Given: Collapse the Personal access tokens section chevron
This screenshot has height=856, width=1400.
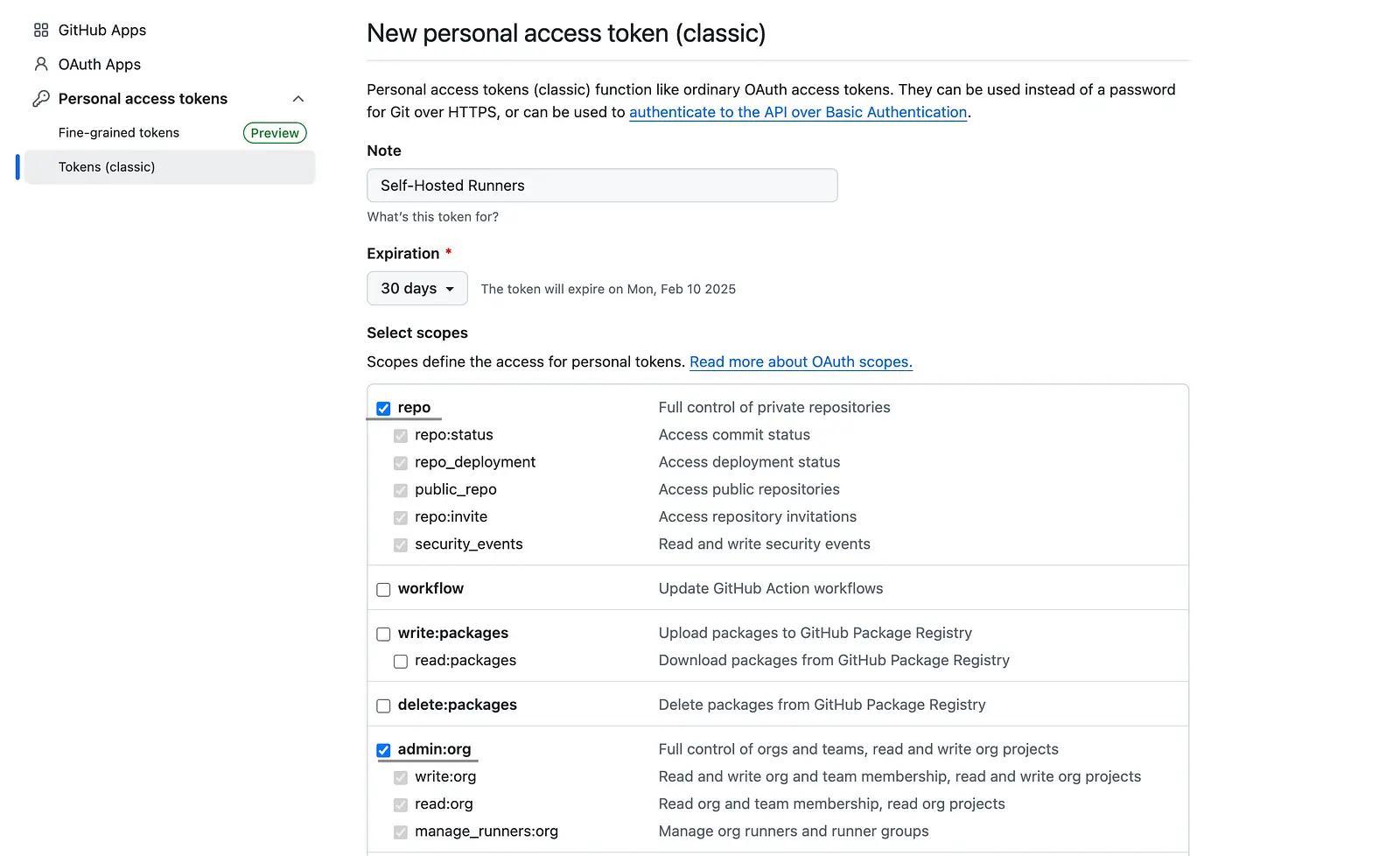Looking at the screenshot, I should [x=298, y=99].
